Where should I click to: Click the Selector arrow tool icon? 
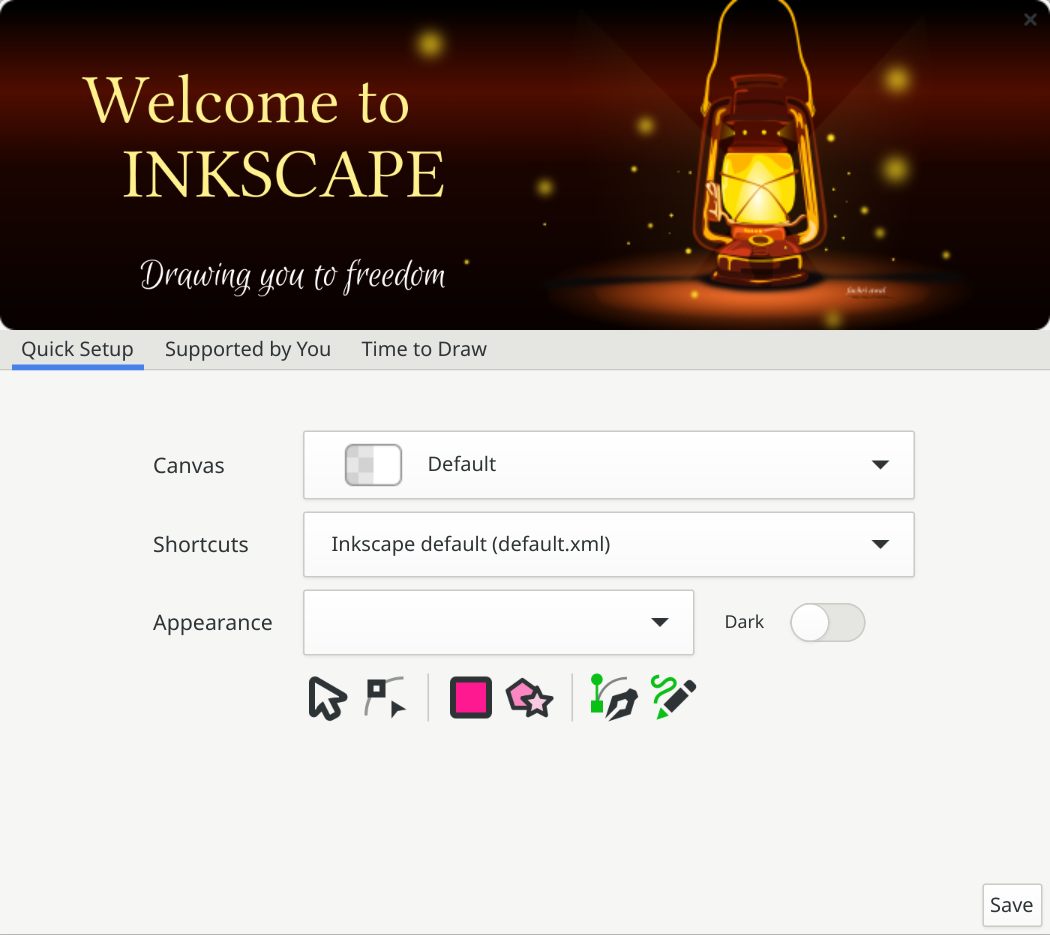point(327,698)
